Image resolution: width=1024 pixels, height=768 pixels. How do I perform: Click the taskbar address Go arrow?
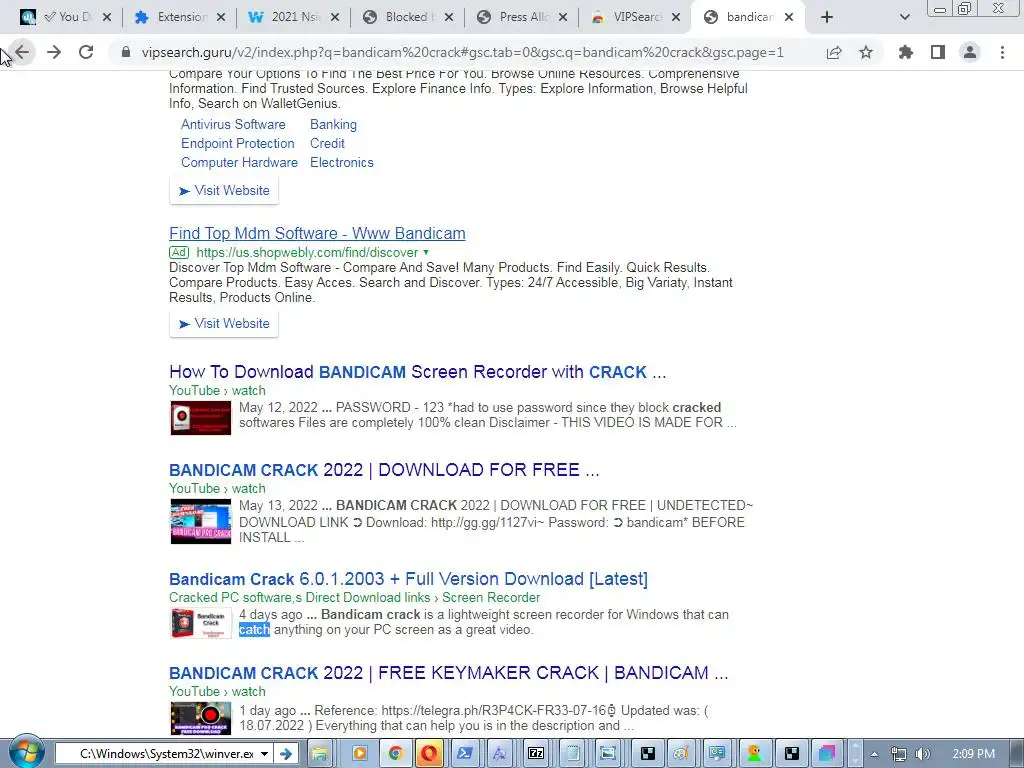click(285, 754)
